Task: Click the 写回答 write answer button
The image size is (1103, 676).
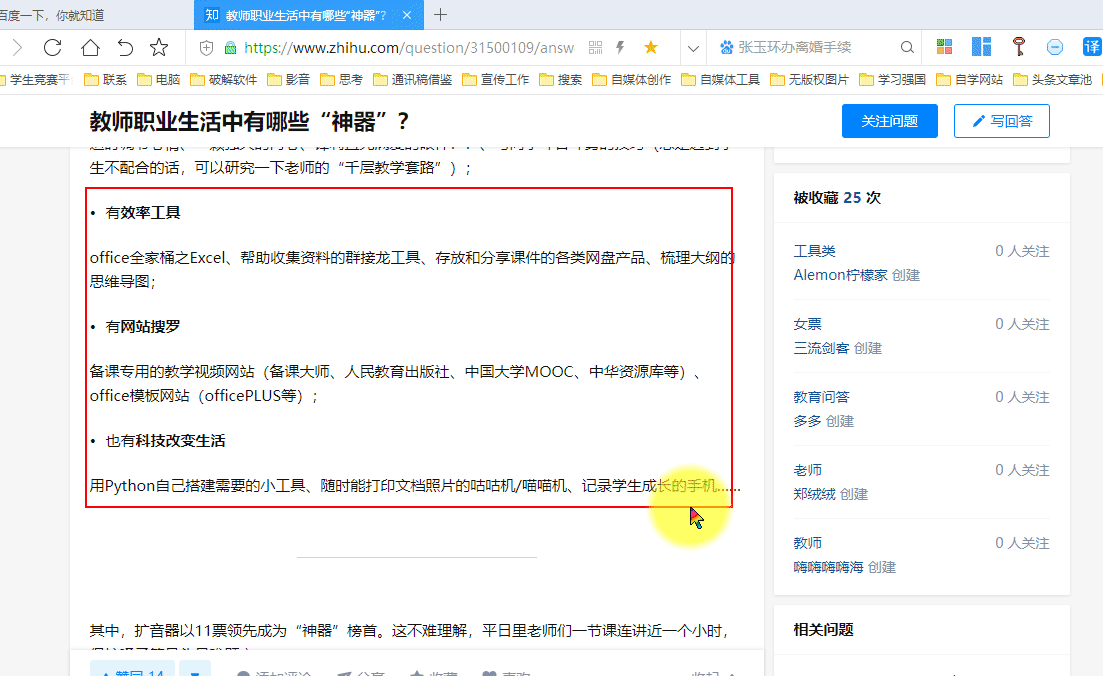Action: pos(1002,121)
